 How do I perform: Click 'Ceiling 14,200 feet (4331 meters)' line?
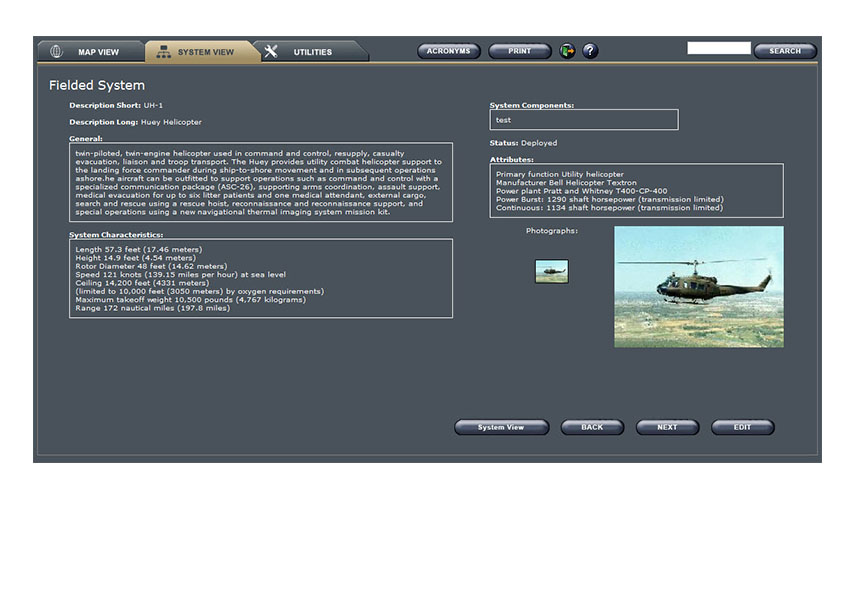(x=142, y=283)
